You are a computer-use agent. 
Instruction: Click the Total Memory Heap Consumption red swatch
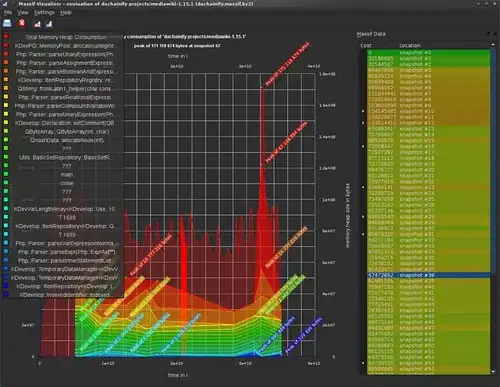[x=6, y=36]
